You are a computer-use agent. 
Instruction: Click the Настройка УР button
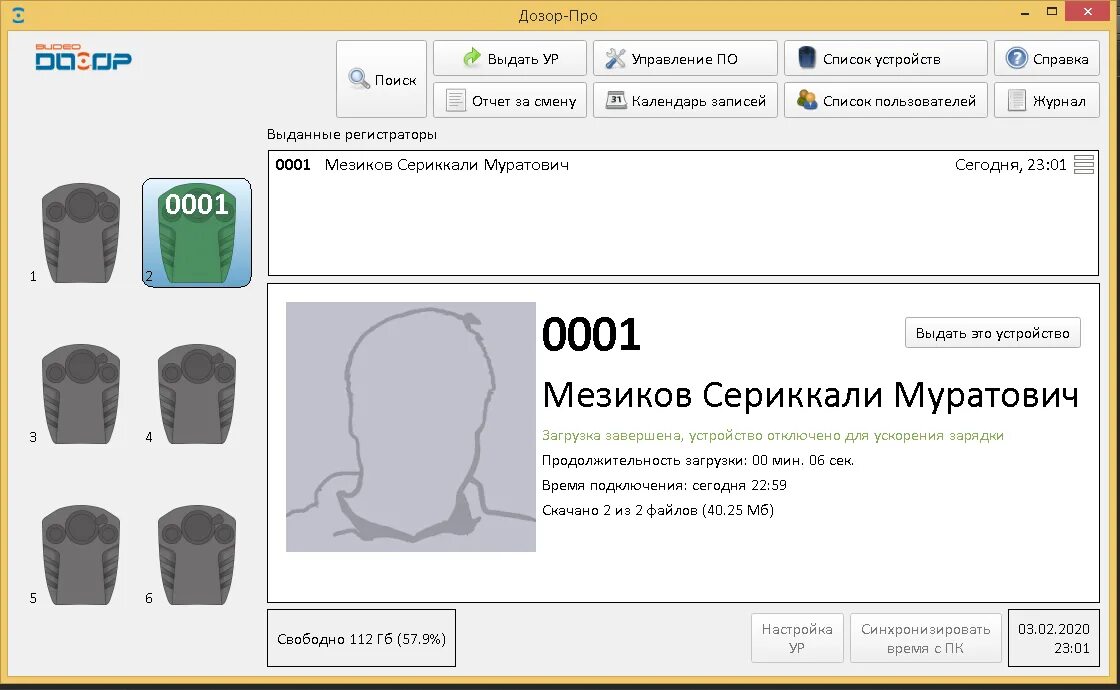pos(796,638)
